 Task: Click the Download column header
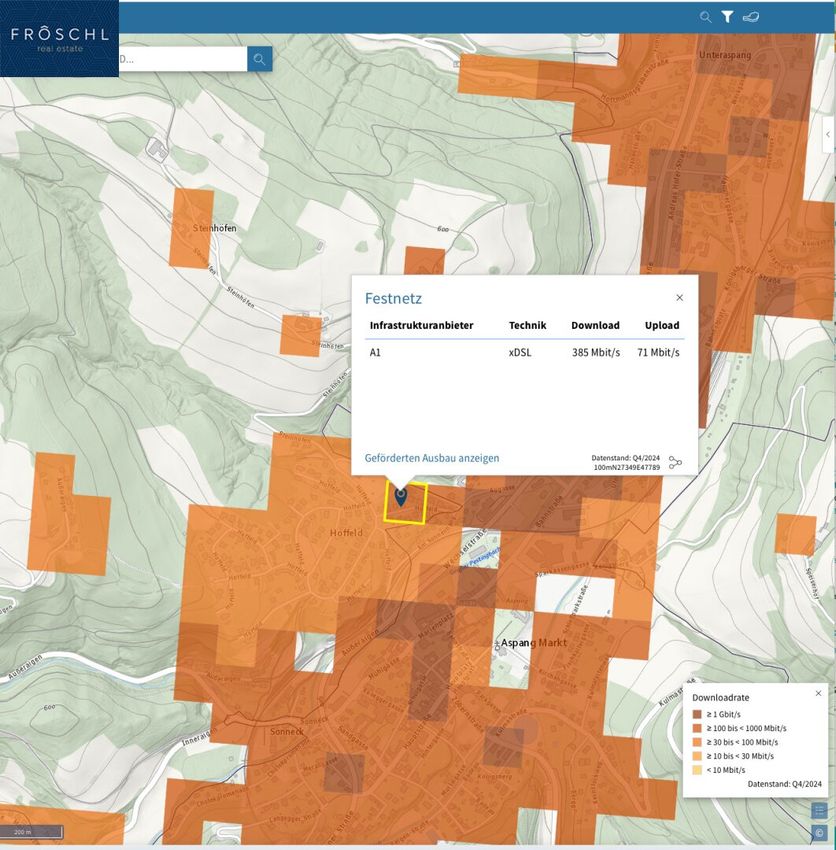tap(595, 325)
